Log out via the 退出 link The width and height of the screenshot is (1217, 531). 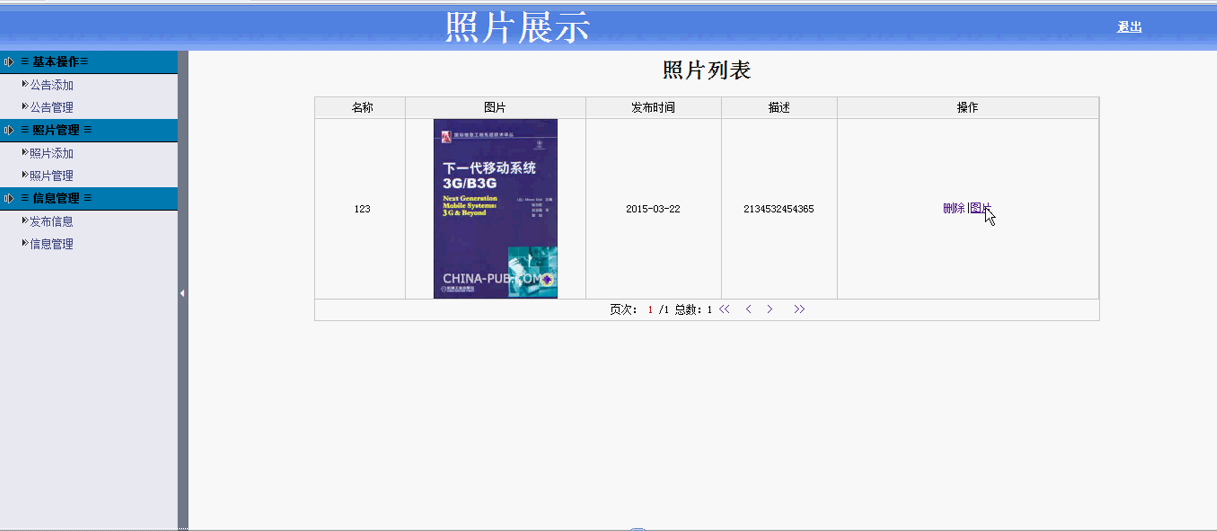[1129, 27]
